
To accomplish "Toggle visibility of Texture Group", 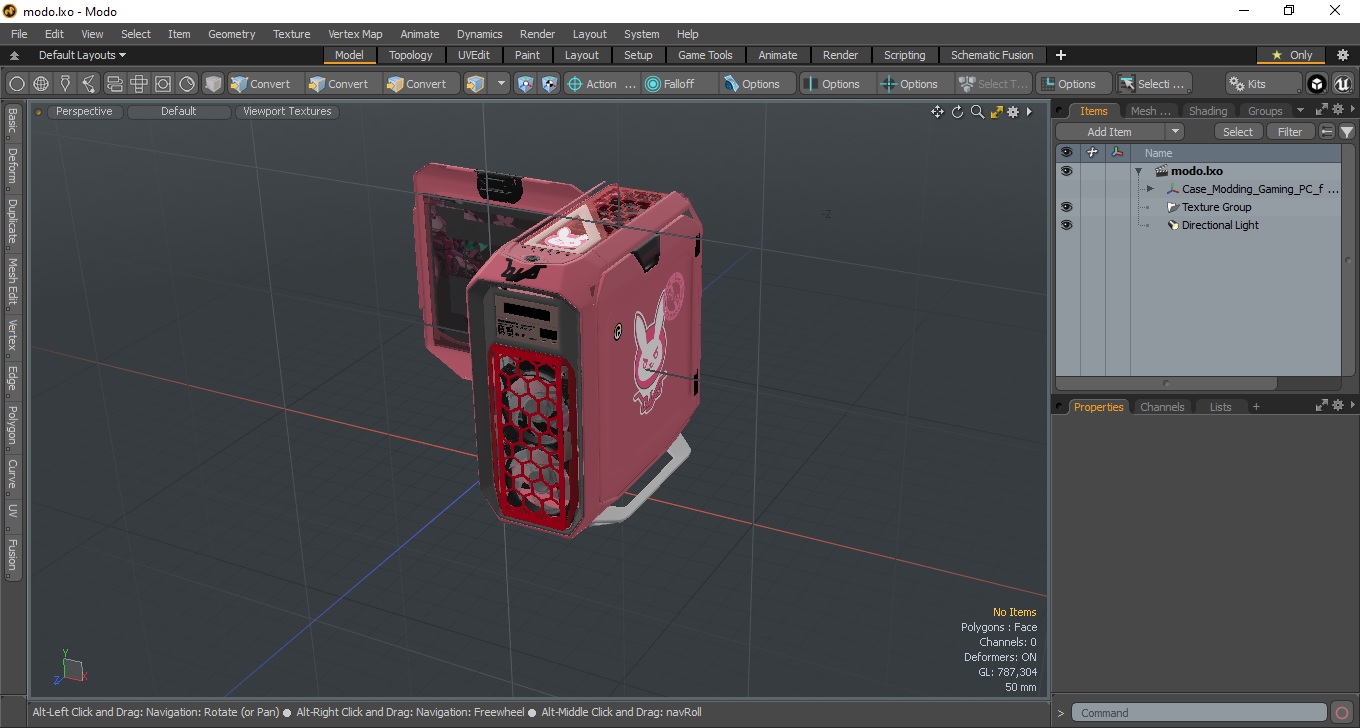I will tap(1066, 207).
